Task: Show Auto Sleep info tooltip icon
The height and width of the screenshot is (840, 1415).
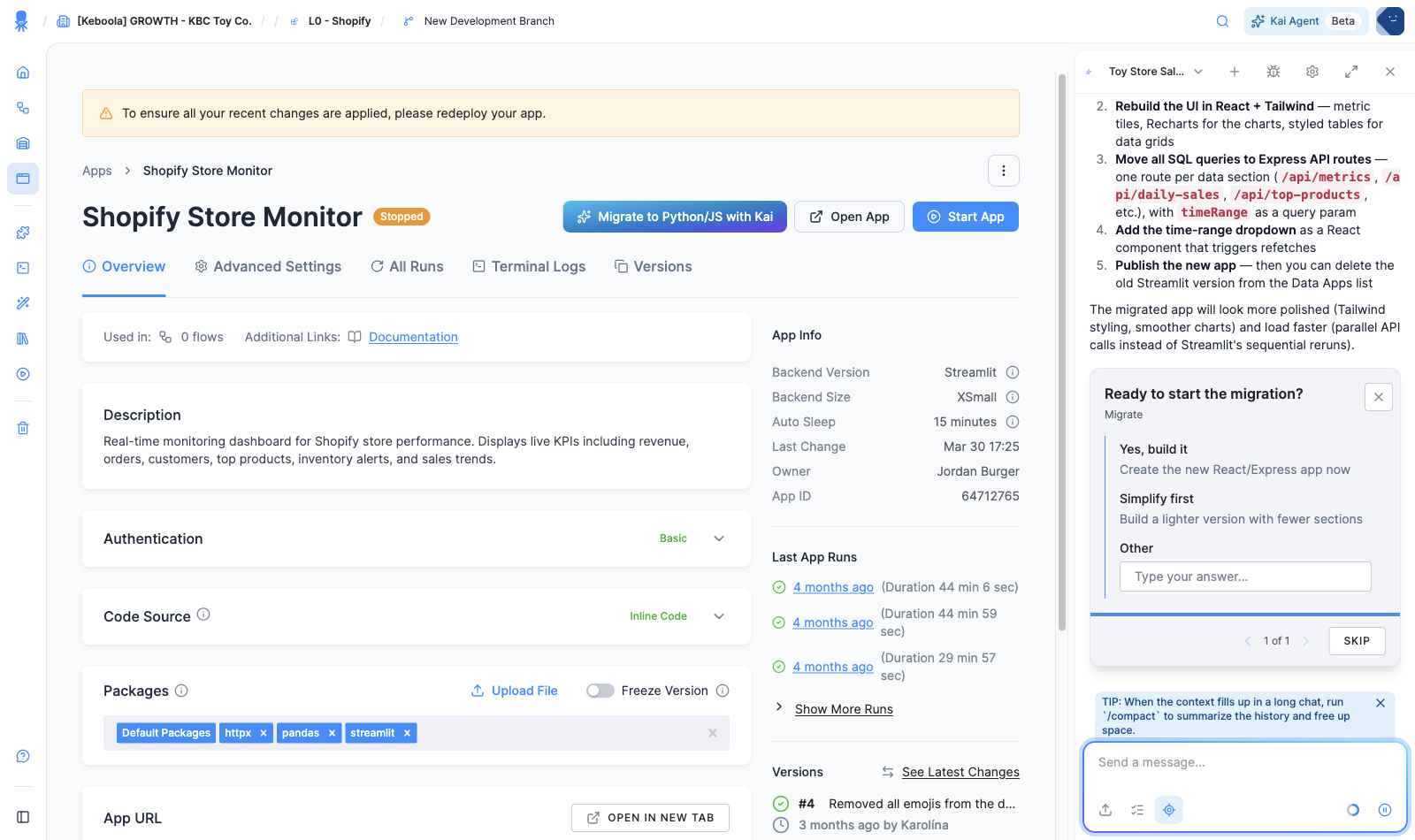Action: 1013,422
